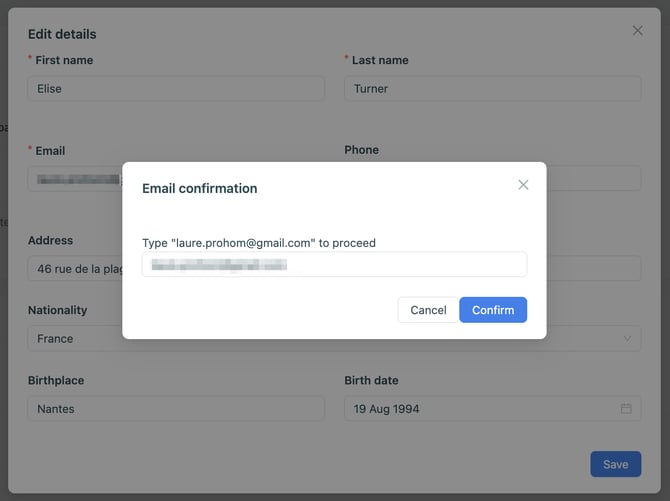
Task: Expand the Nationality dropdown arrow
Action: [627, 339]
